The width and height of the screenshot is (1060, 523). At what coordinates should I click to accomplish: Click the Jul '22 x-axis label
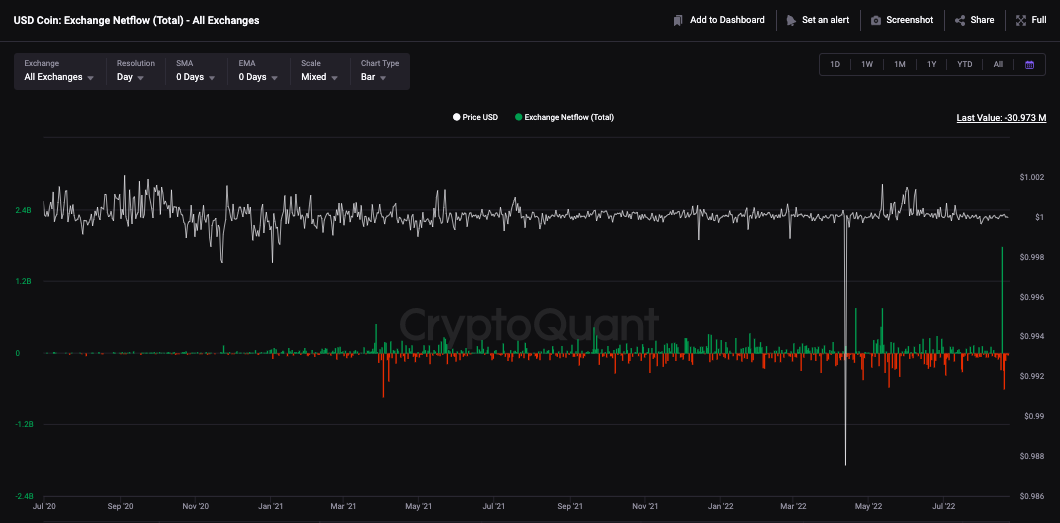tap(944, 505)
